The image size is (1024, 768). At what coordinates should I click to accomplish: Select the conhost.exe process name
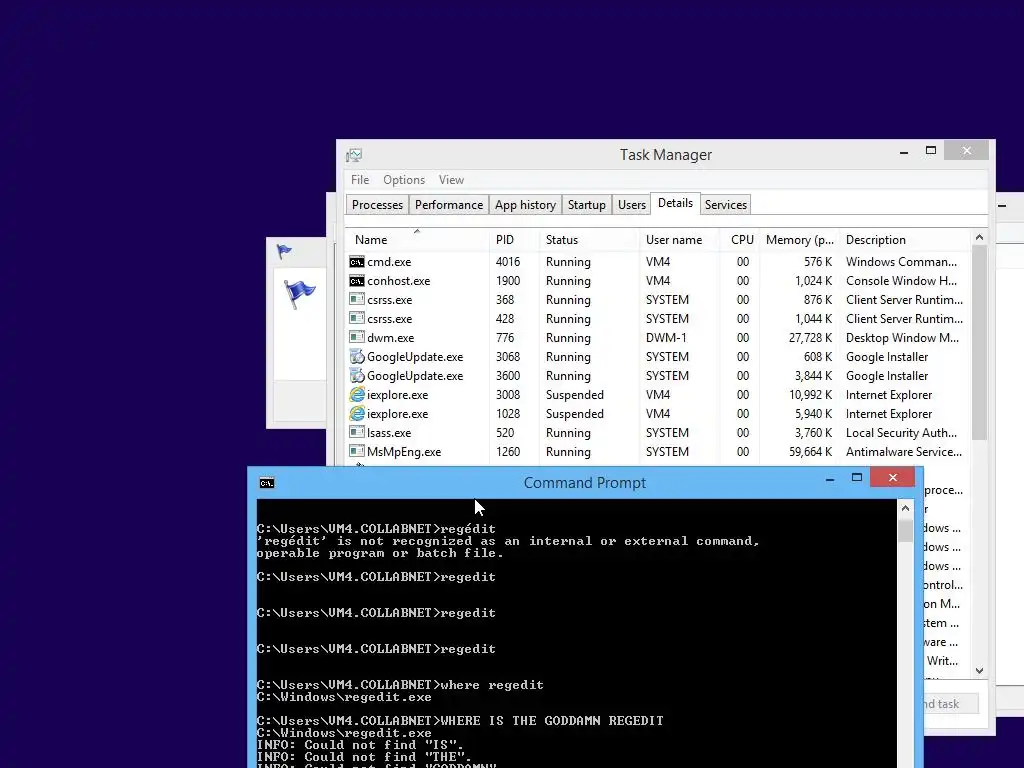click(x=398, y=281)
